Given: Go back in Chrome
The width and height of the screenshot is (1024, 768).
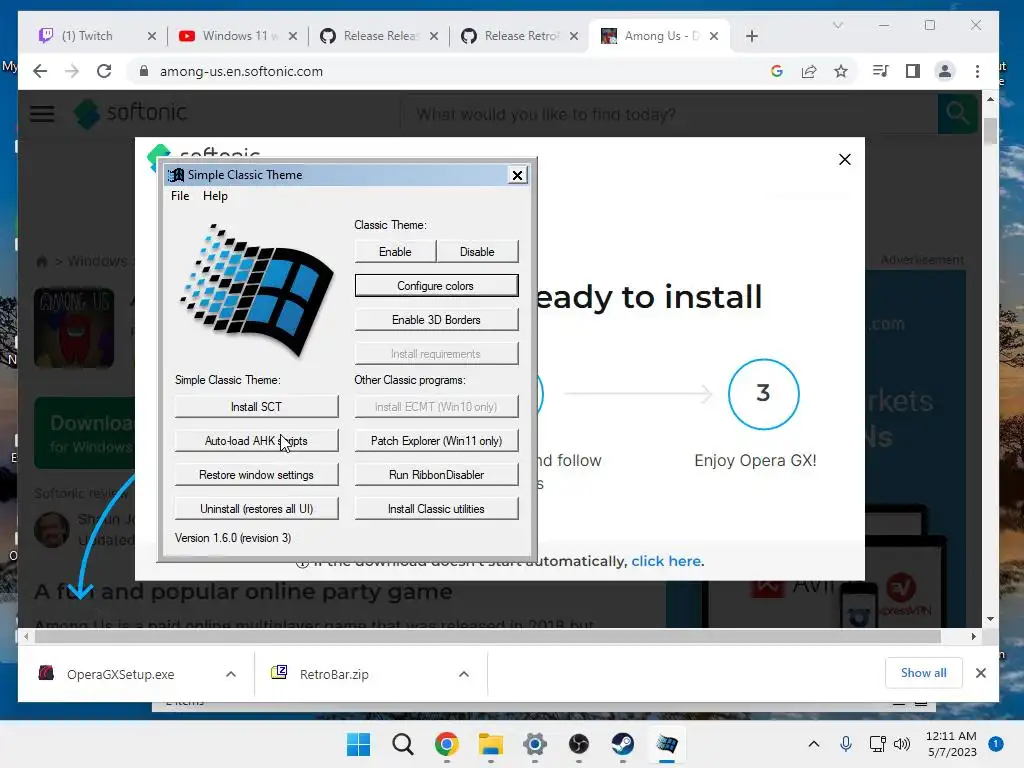Looking at the screenshot, I should click(40, 71).
